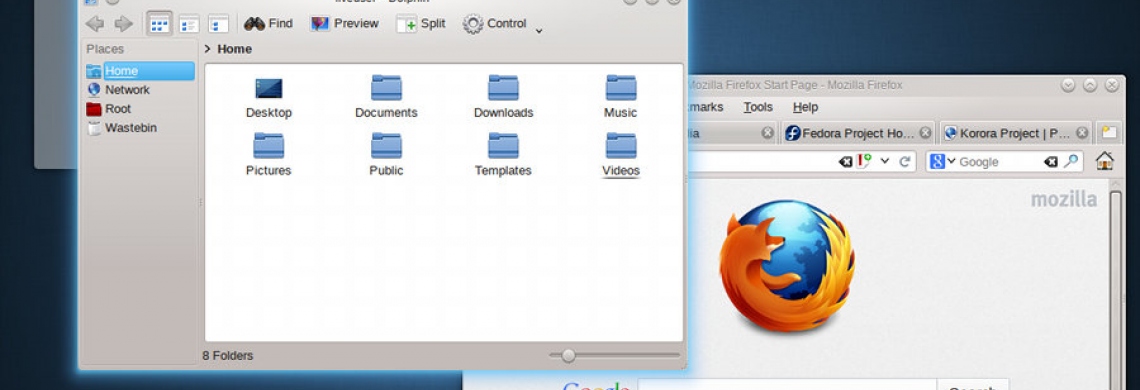The width and height of the screenshot is (1140, 390).
Task: Go to the Firefox home page
Action: tap(1105, 162)
